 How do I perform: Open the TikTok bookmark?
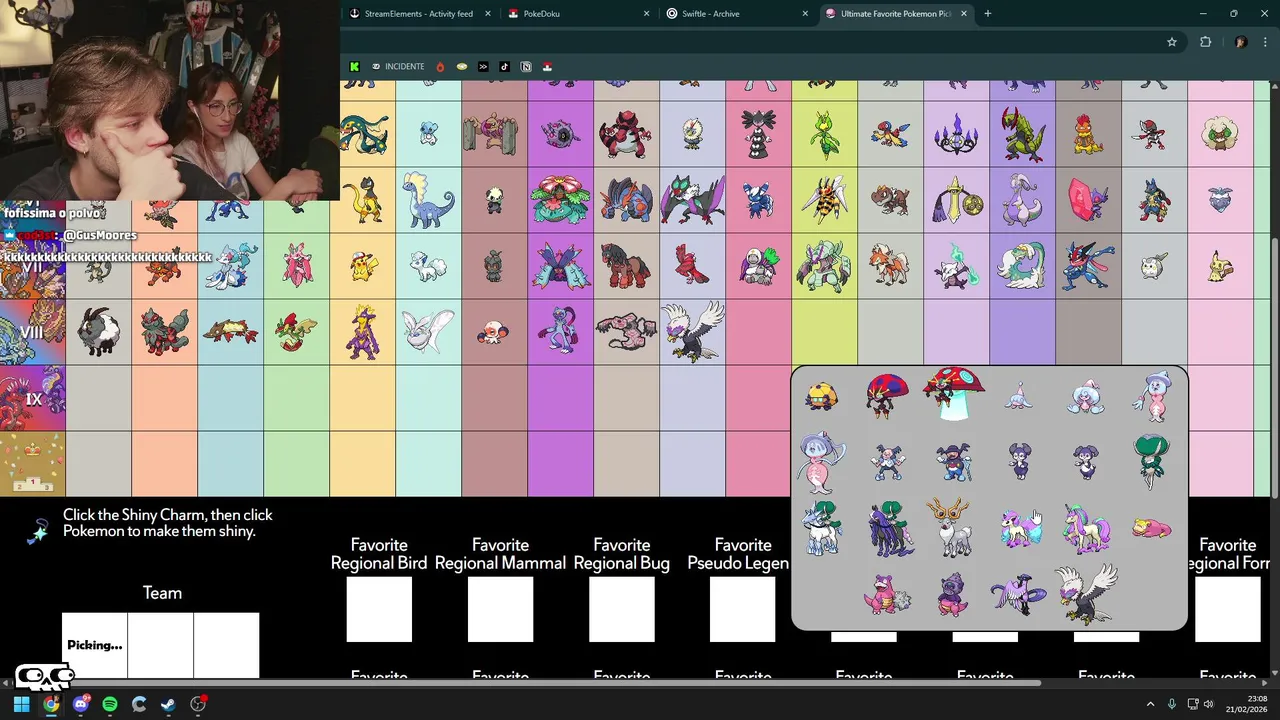point(504,67)
